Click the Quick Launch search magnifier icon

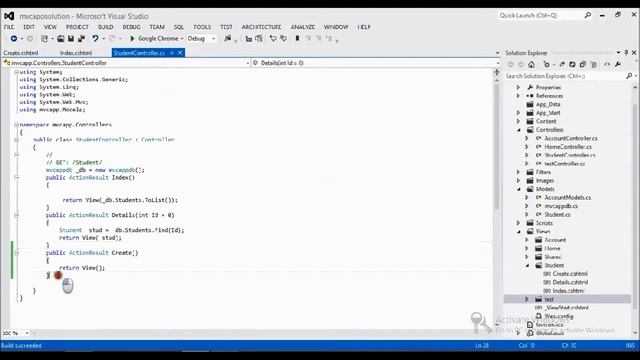588,15
